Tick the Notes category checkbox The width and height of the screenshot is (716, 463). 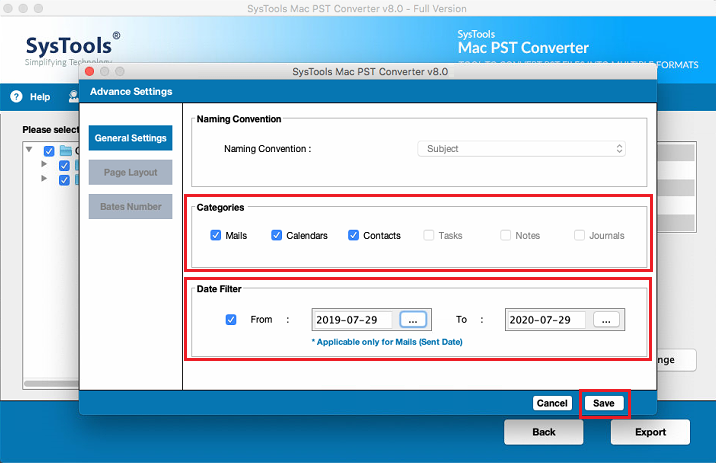coord(505,235)
